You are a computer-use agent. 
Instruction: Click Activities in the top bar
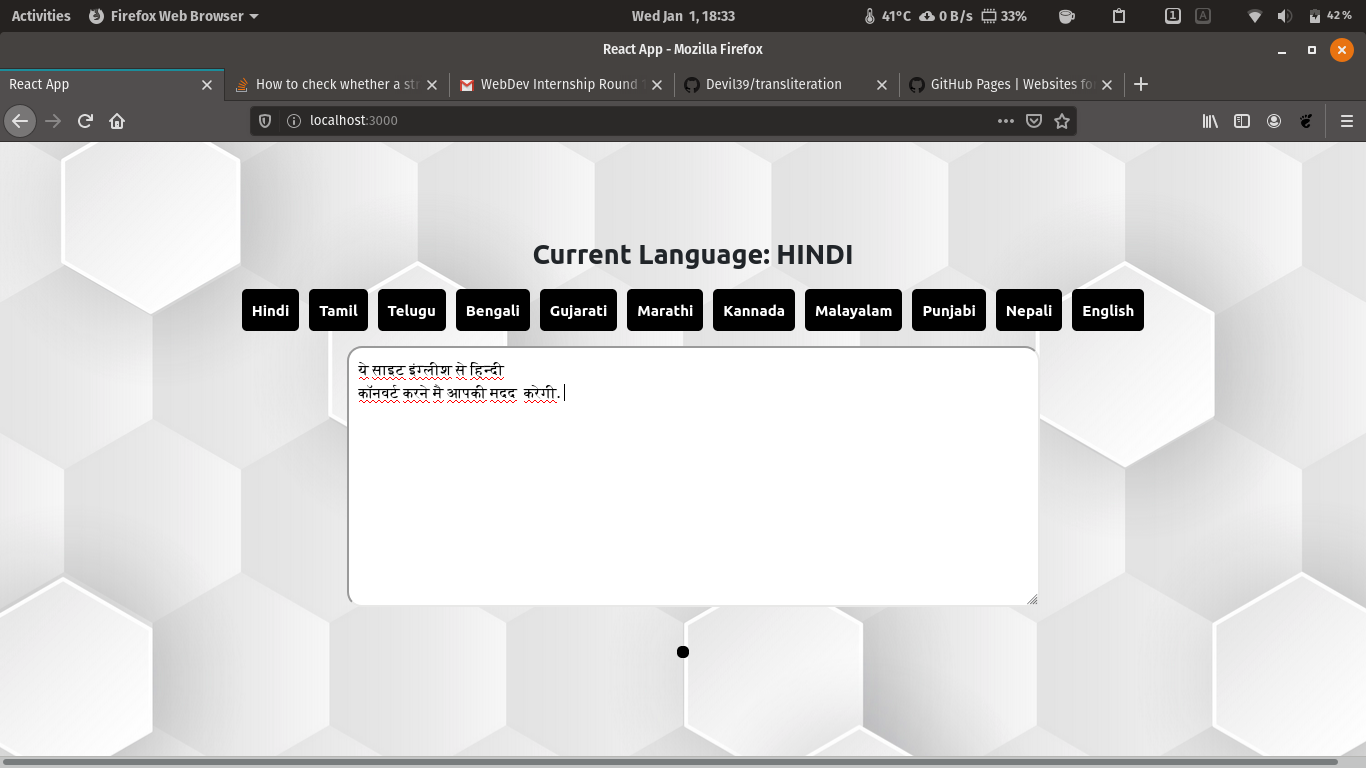click(40, 15)
